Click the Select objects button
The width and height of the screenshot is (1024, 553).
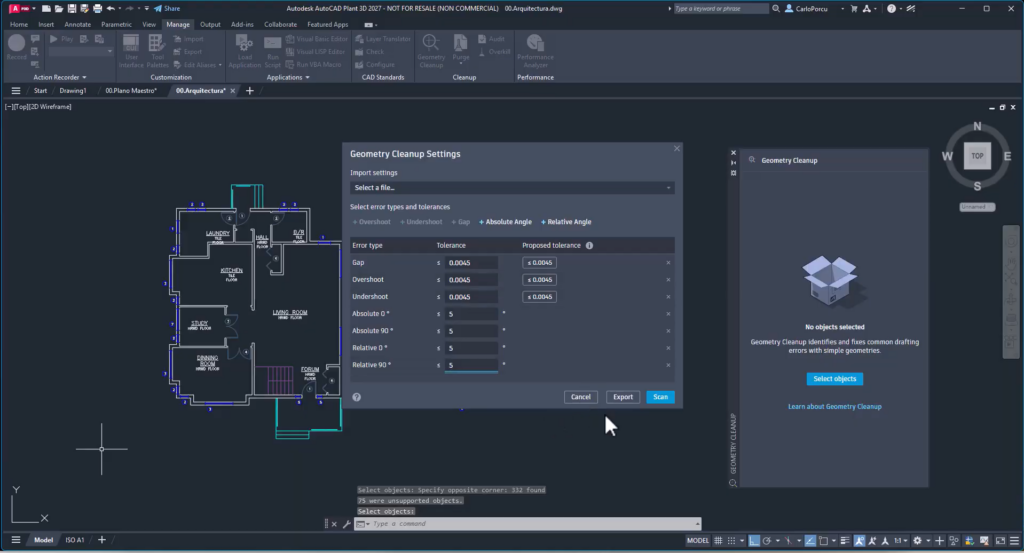[x=835, y=379]
